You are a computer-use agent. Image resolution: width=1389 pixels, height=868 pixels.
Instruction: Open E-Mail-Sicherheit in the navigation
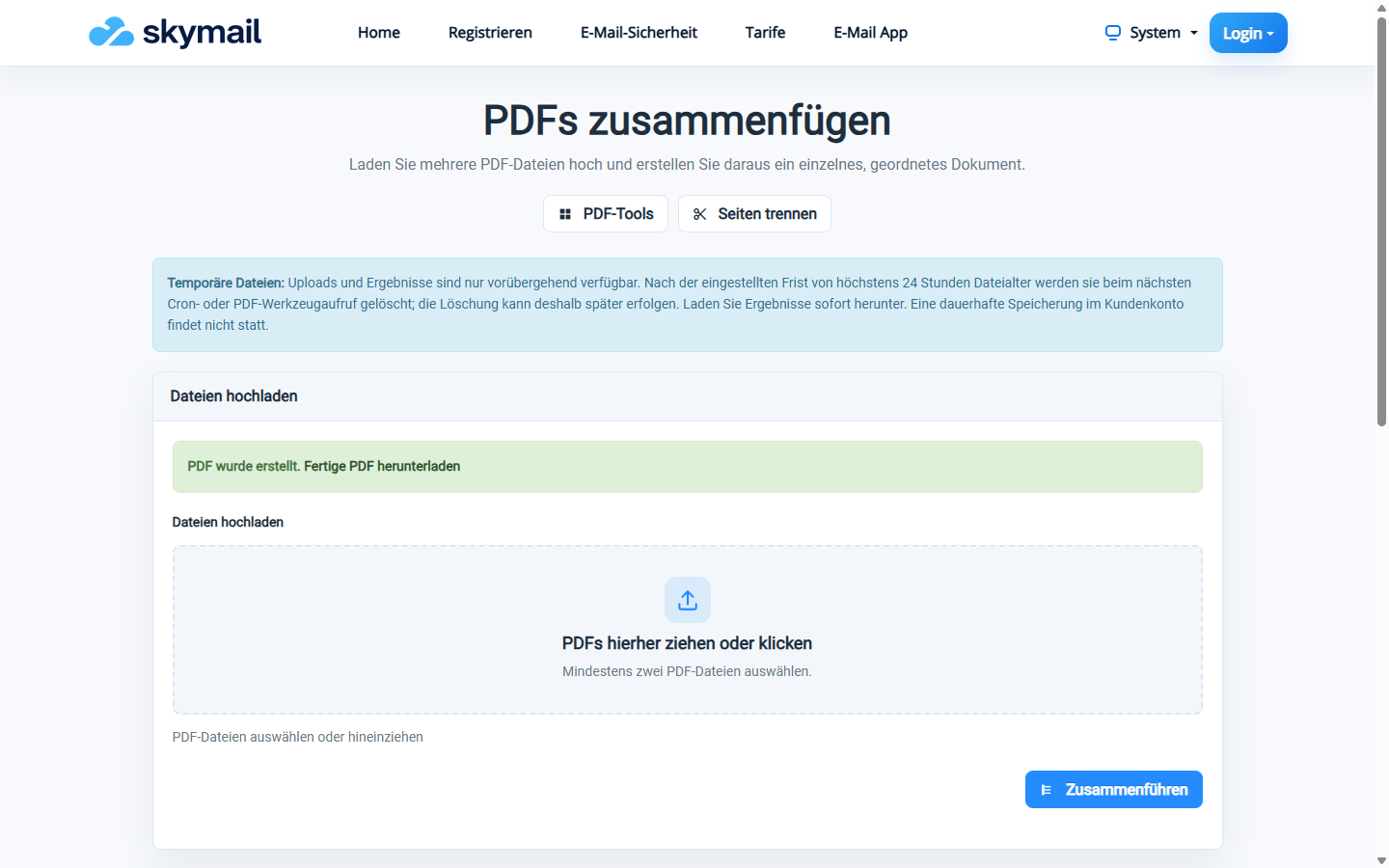pyautogui.click(x=639, y=33)
